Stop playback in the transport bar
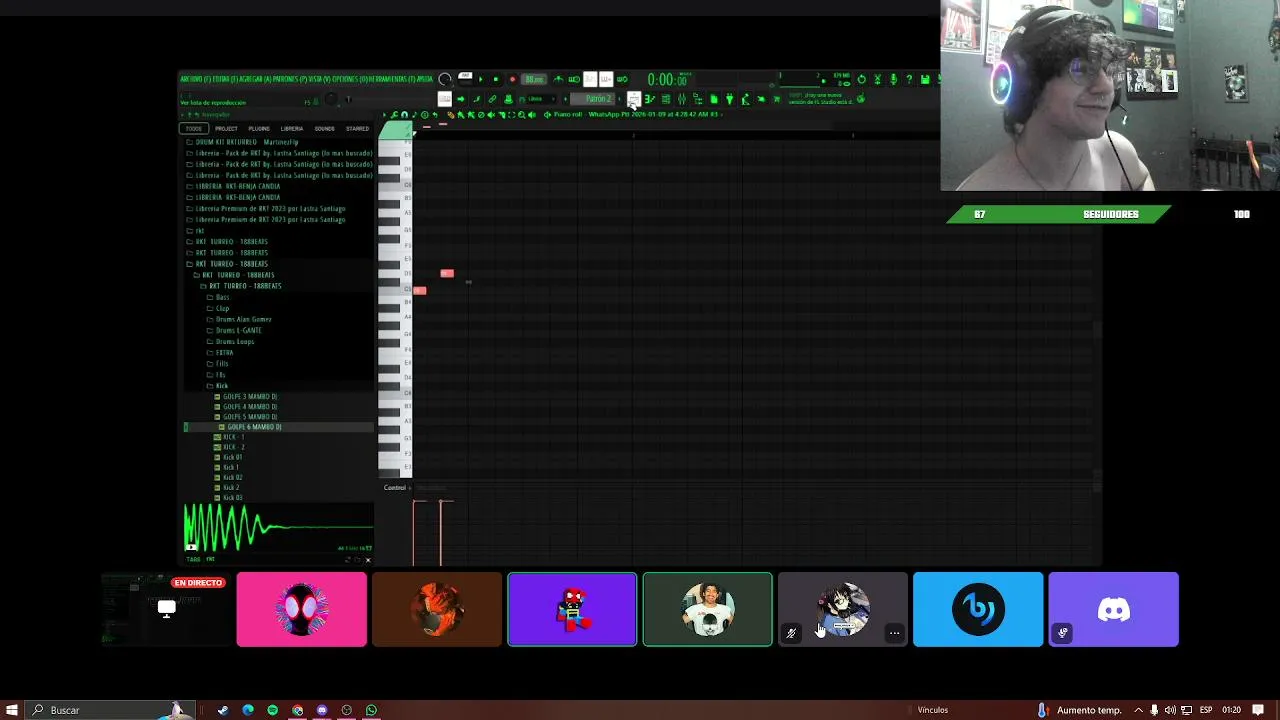The height and width of the screenshot is (720, 1280). point(496,79)
